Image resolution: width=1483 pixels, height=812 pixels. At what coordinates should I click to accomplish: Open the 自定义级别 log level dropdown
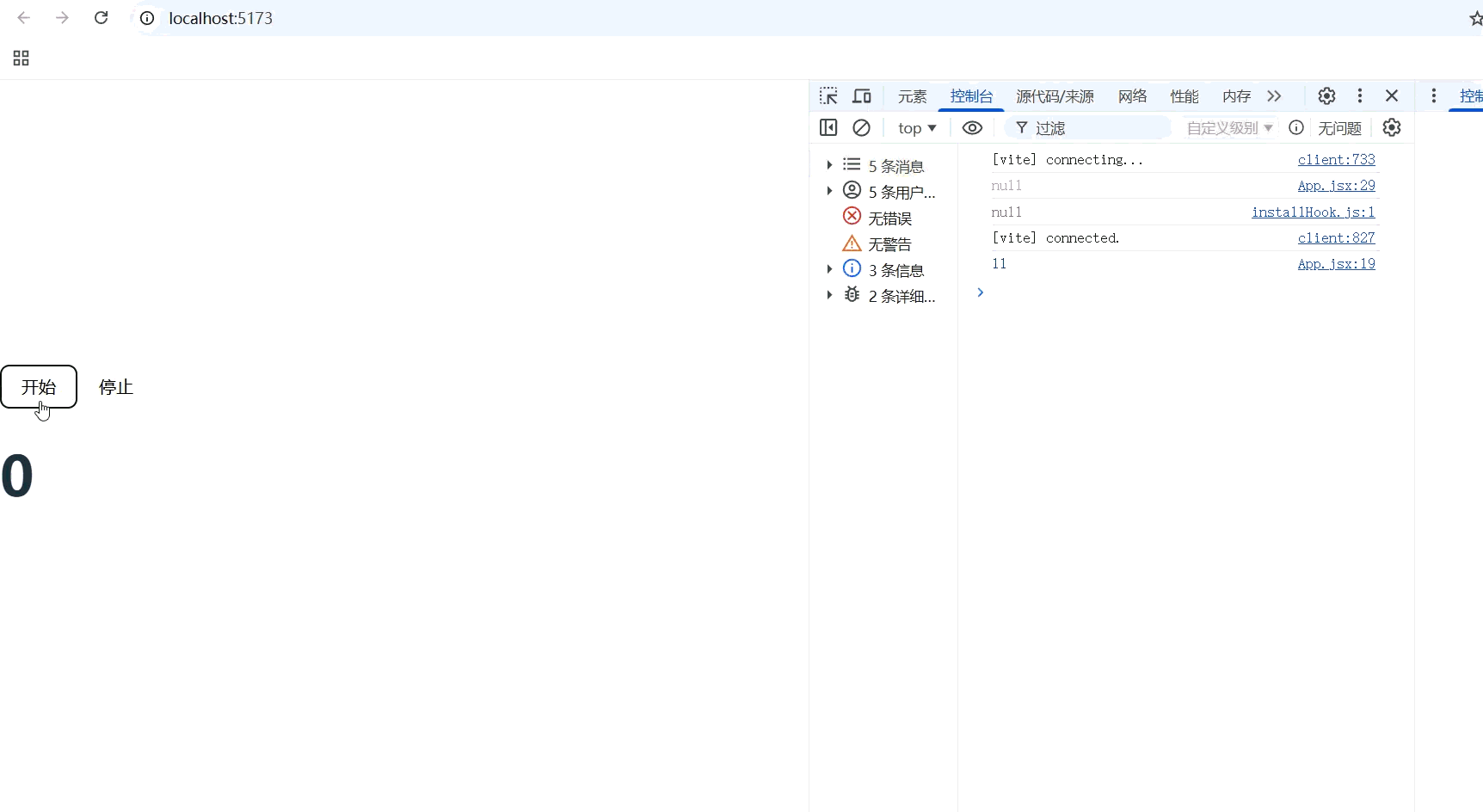point(1230,127)
